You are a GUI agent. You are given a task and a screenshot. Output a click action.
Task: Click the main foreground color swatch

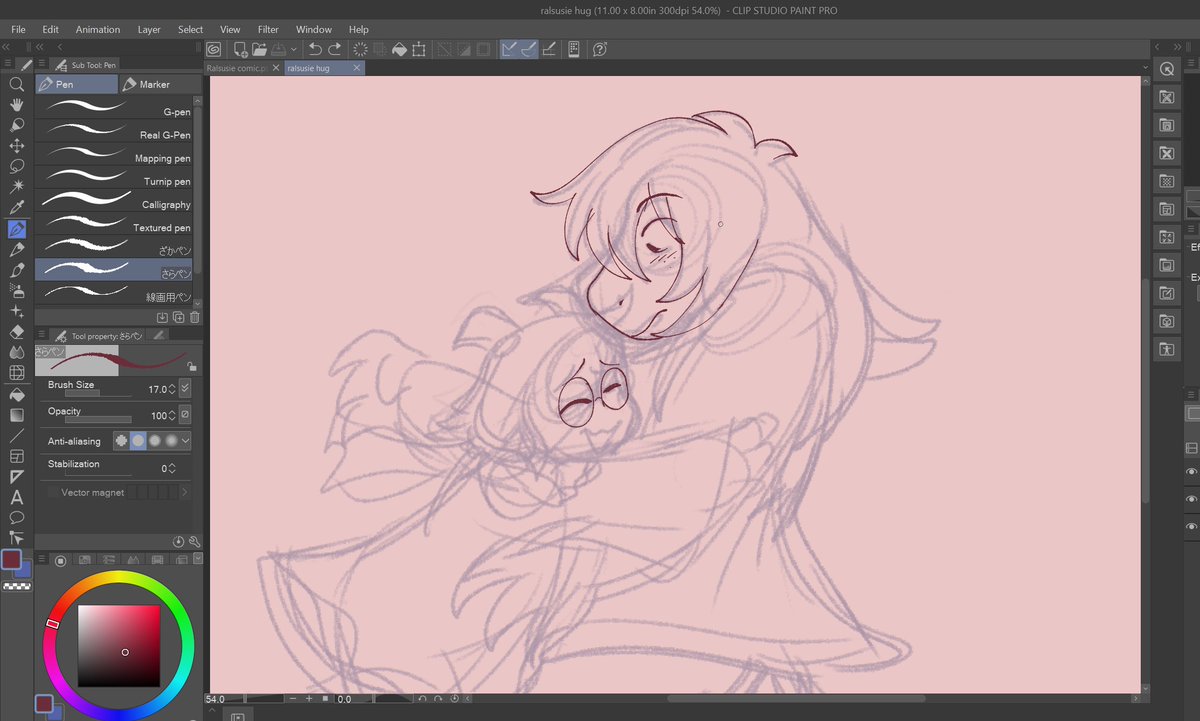coord(11,559)
